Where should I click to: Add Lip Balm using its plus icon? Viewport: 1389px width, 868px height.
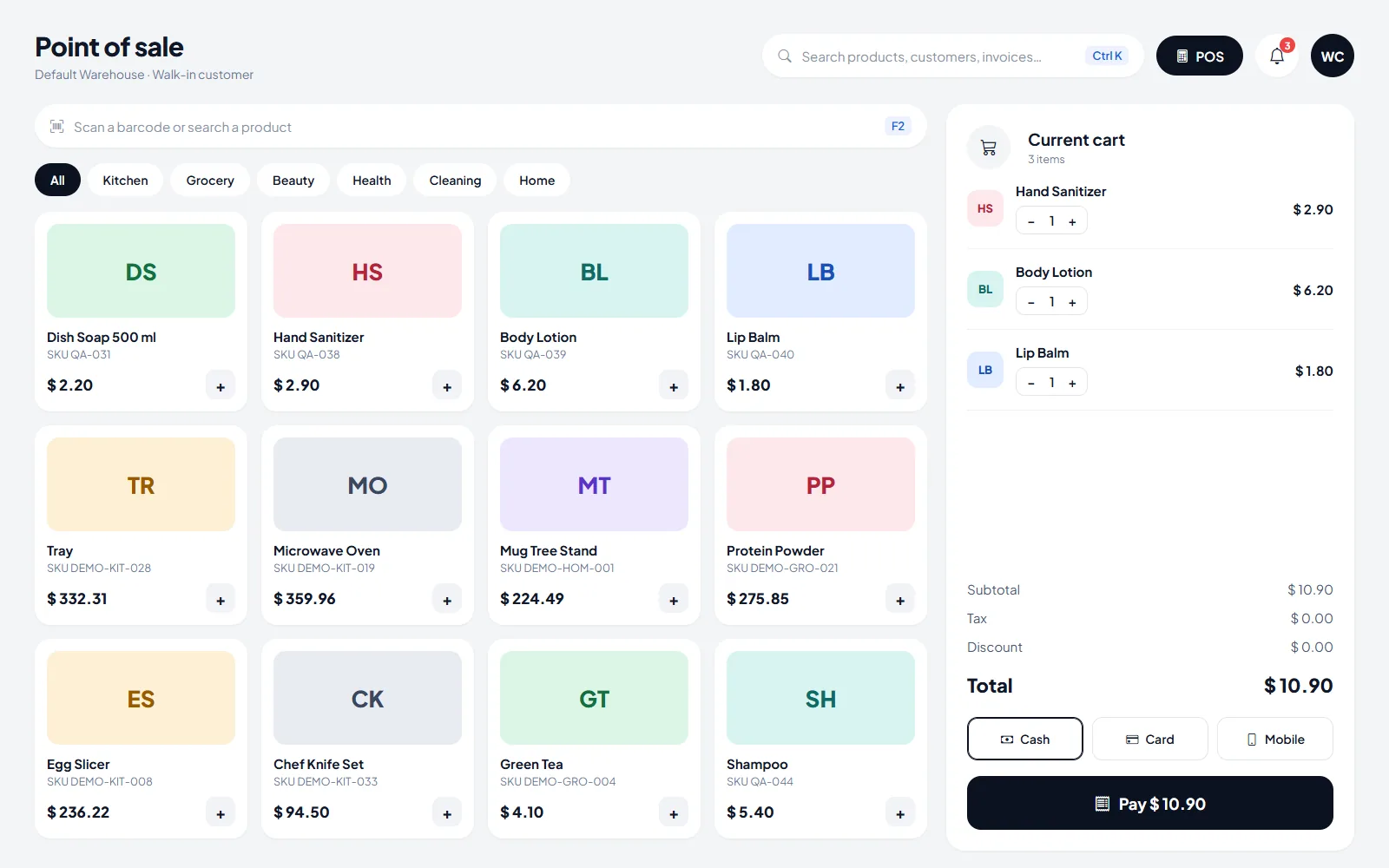[x=900, y=386]
